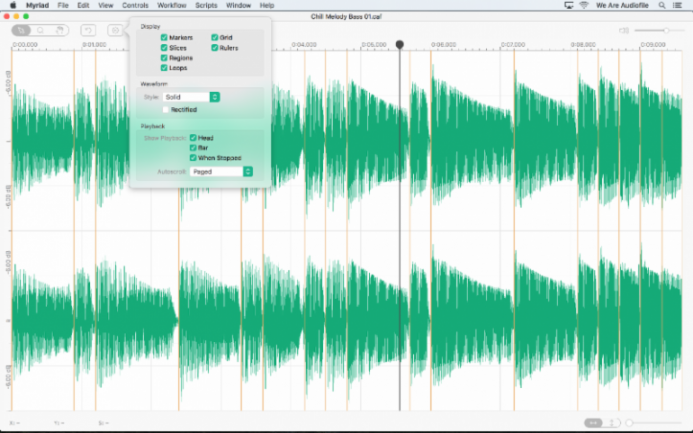693x433 pixels.
Task: Open the waveform Style dropdown
Action: (192, 97)
